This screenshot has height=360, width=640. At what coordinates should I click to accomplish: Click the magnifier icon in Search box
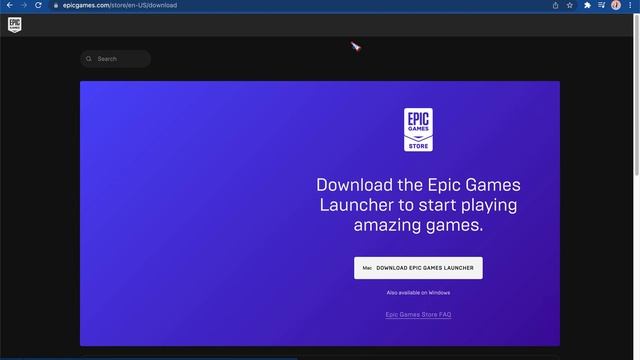point(89,59)
